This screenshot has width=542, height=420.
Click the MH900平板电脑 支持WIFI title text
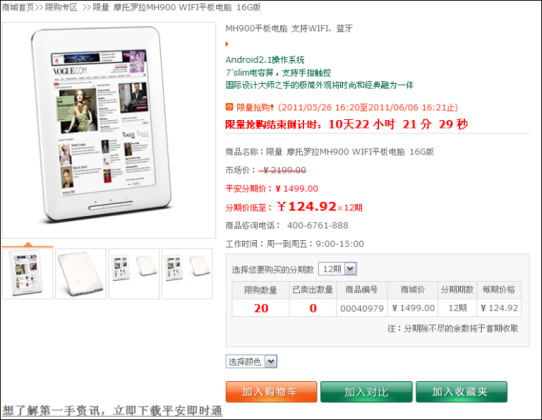[x=289, y=28]
